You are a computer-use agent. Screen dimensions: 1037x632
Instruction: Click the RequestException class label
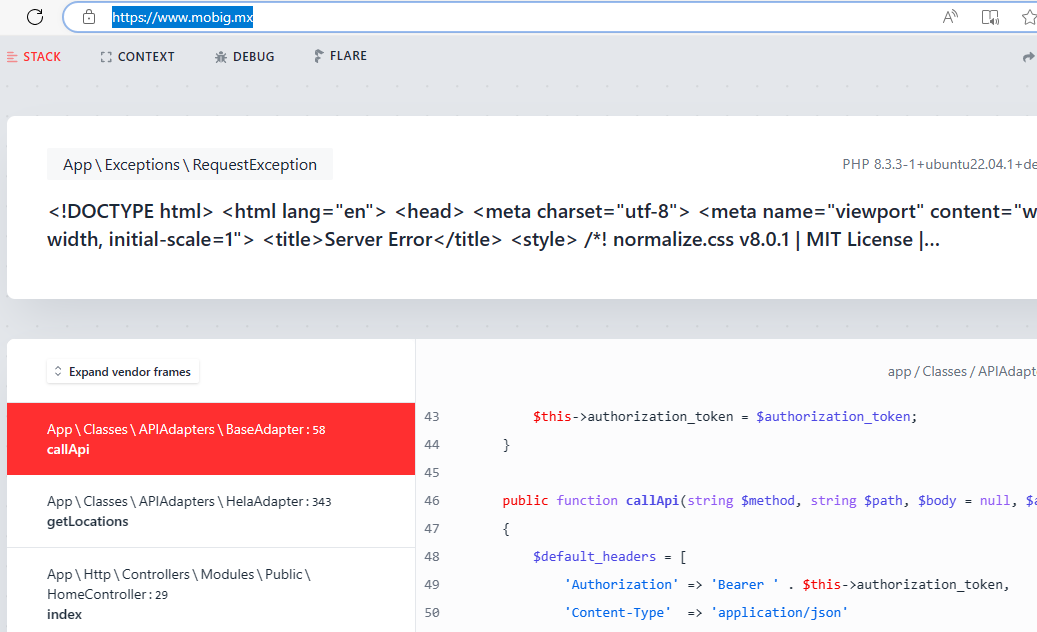tap(190, 165)
